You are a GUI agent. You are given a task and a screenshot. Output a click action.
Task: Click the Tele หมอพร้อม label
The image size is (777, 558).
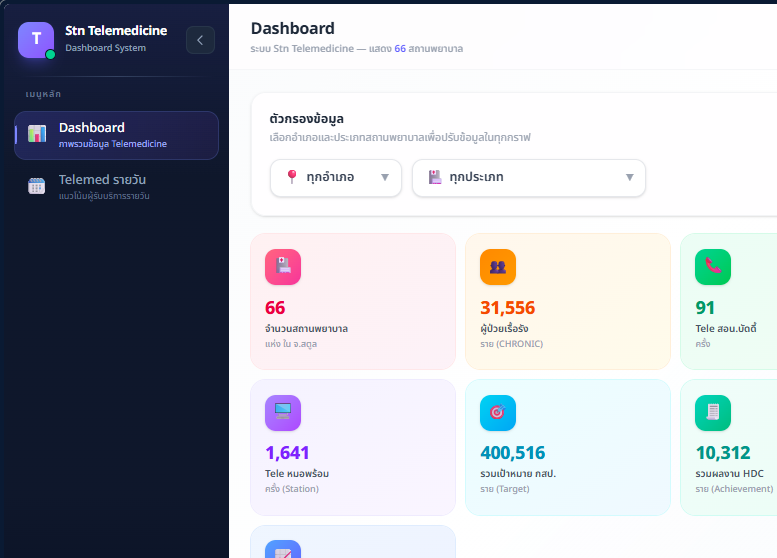[297, 474]
